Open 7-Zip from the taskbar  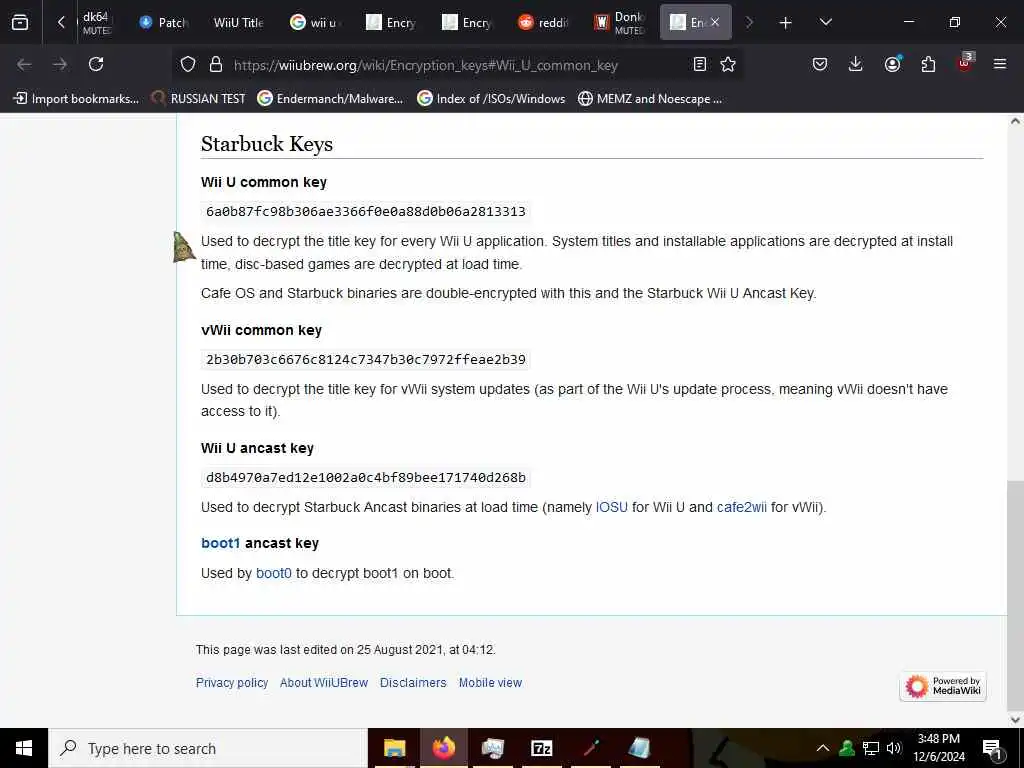click(x=542, y=748)
